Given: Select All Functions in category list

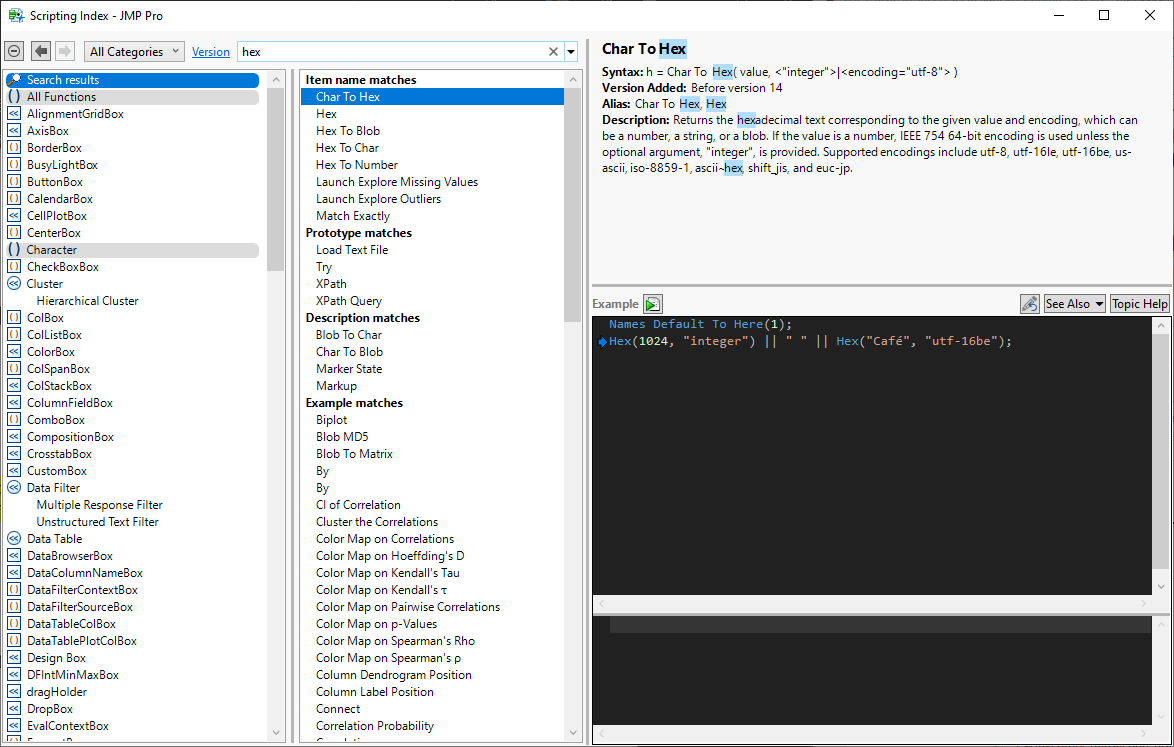Looking at the screenshot, I should 61,97.
